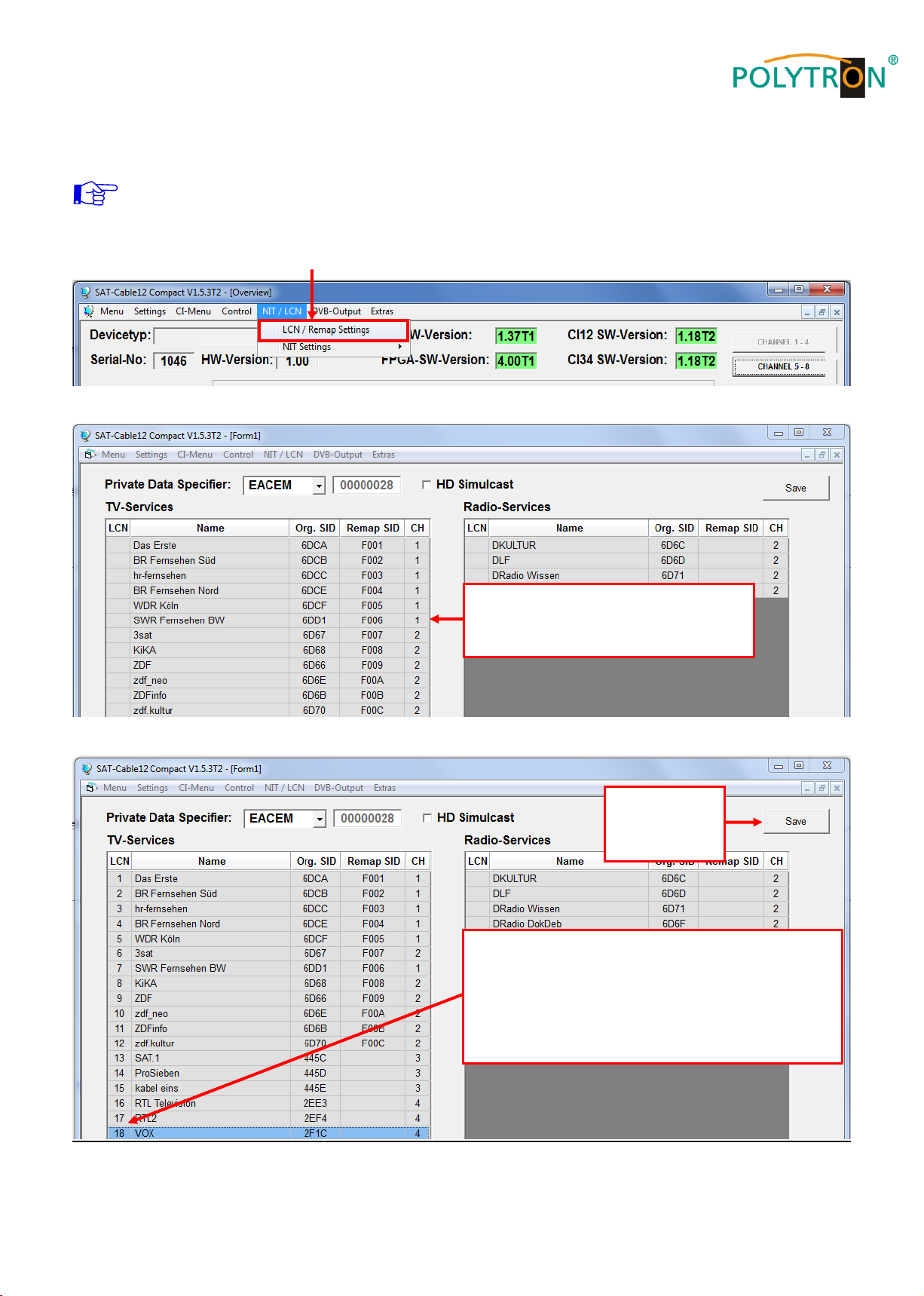Open the Settings menu in the lower Form1 window
The height and width of the screenshot is (1296, 924).
[152, 788]
